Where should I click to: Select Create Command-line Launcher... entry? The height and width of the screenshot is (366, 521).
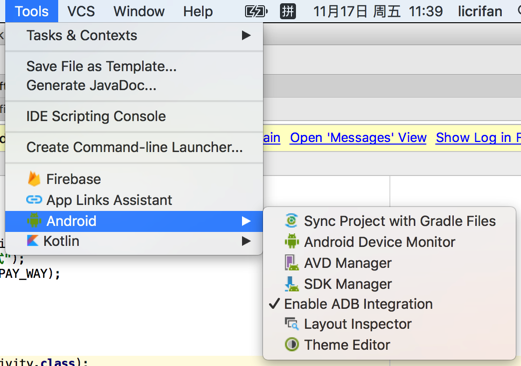(134, 147)
